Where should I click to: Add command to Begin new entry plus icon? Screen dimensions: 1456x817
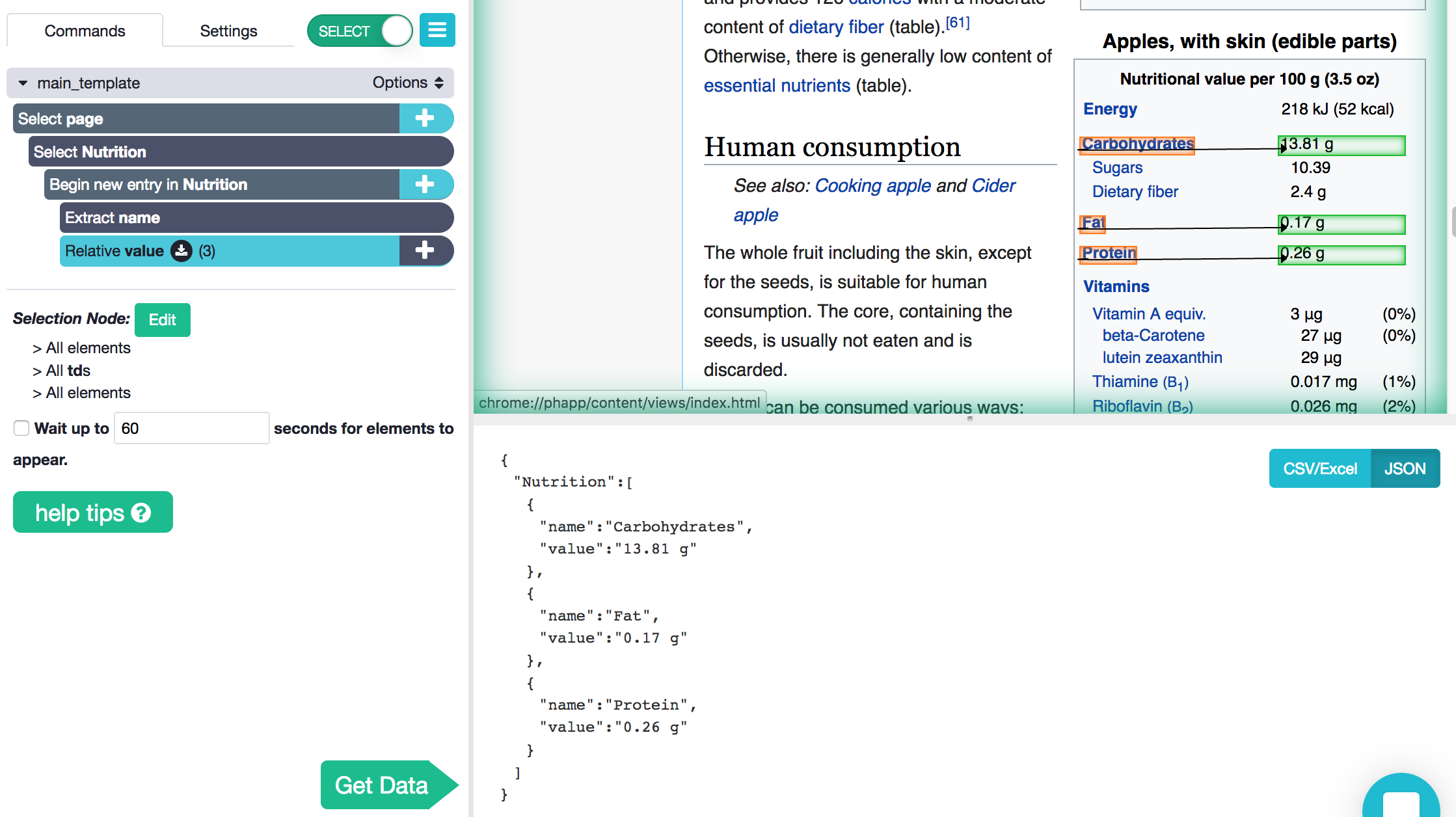[425, 185]
